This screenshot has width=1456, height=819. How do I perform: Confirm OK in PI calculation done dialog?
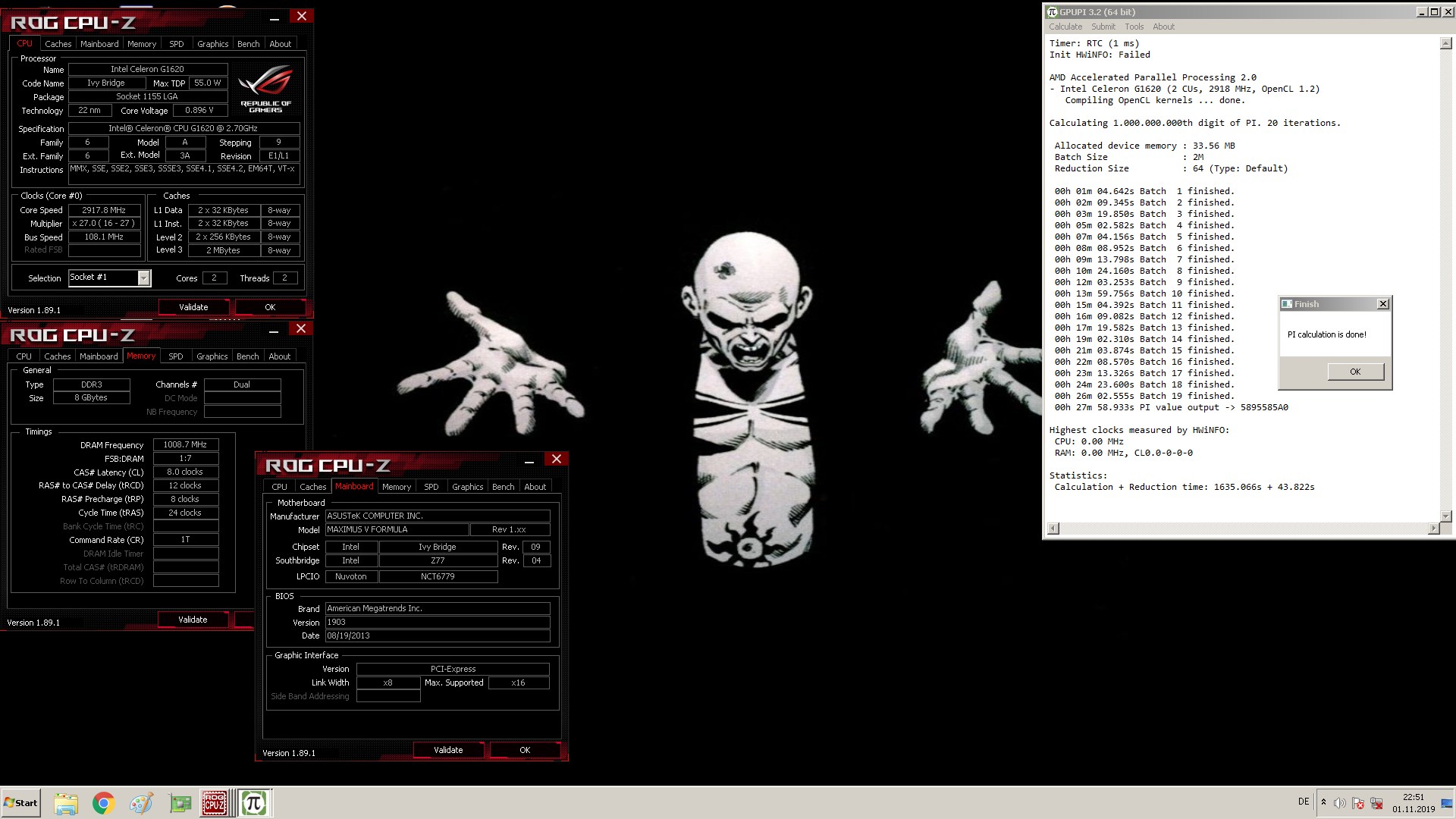point(1355,372)
